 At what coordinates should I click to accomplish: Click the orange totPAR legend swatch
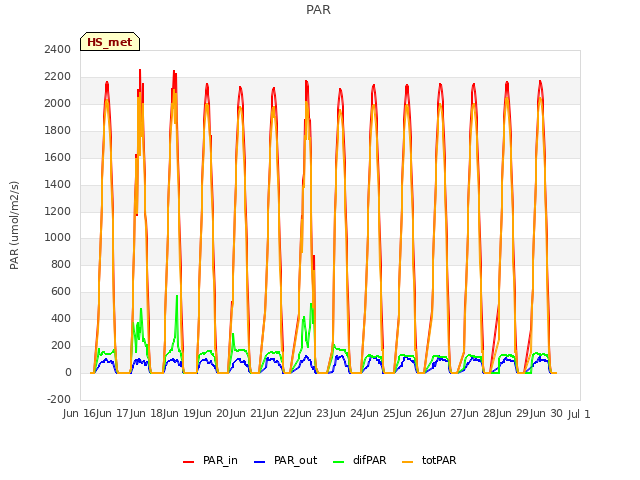[x=407, y=462]
